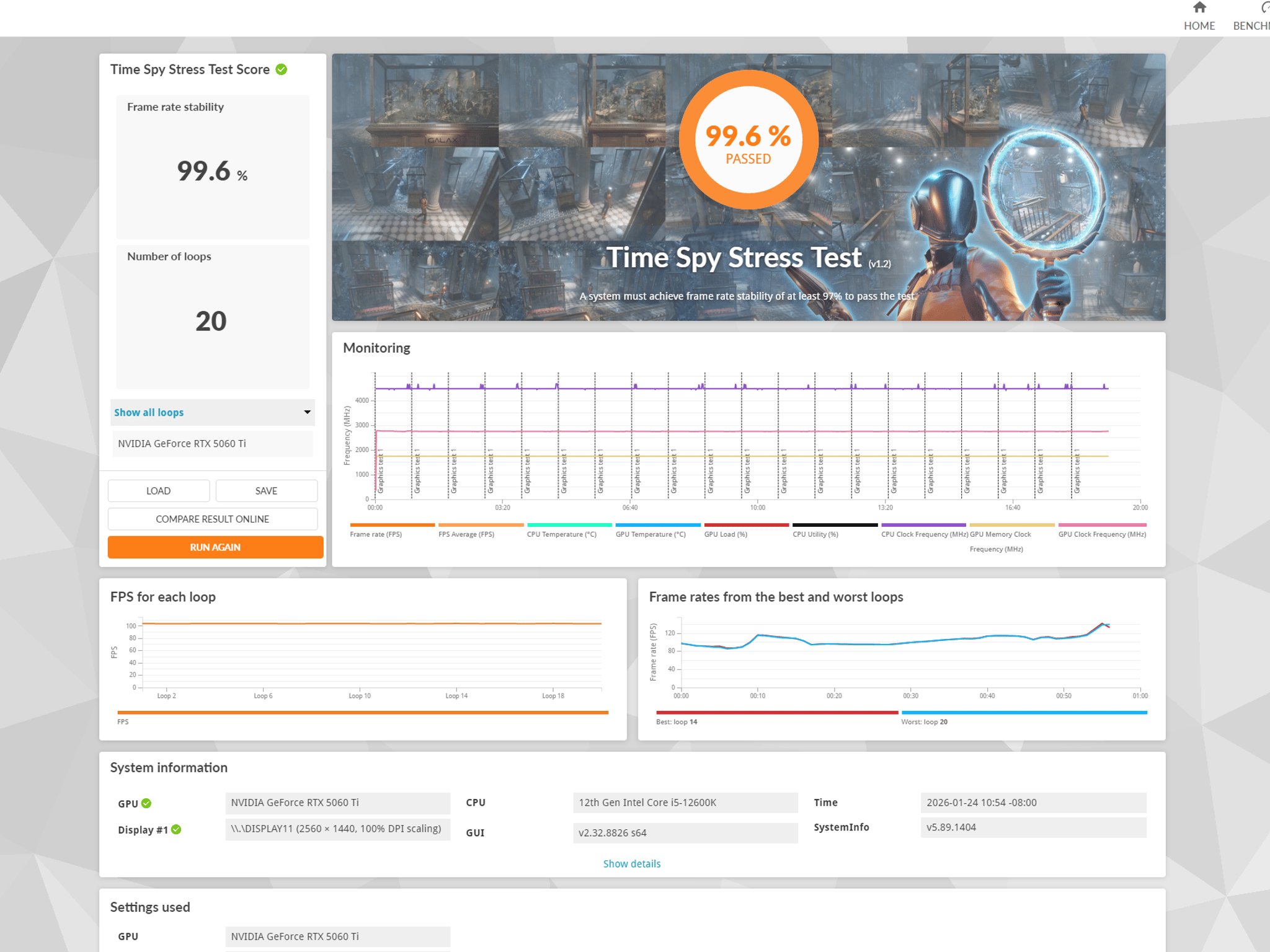Click COMPARE RESULT ONLINE
The width and height of the screenshot is (1270, 952).
[x=213, y=519]
